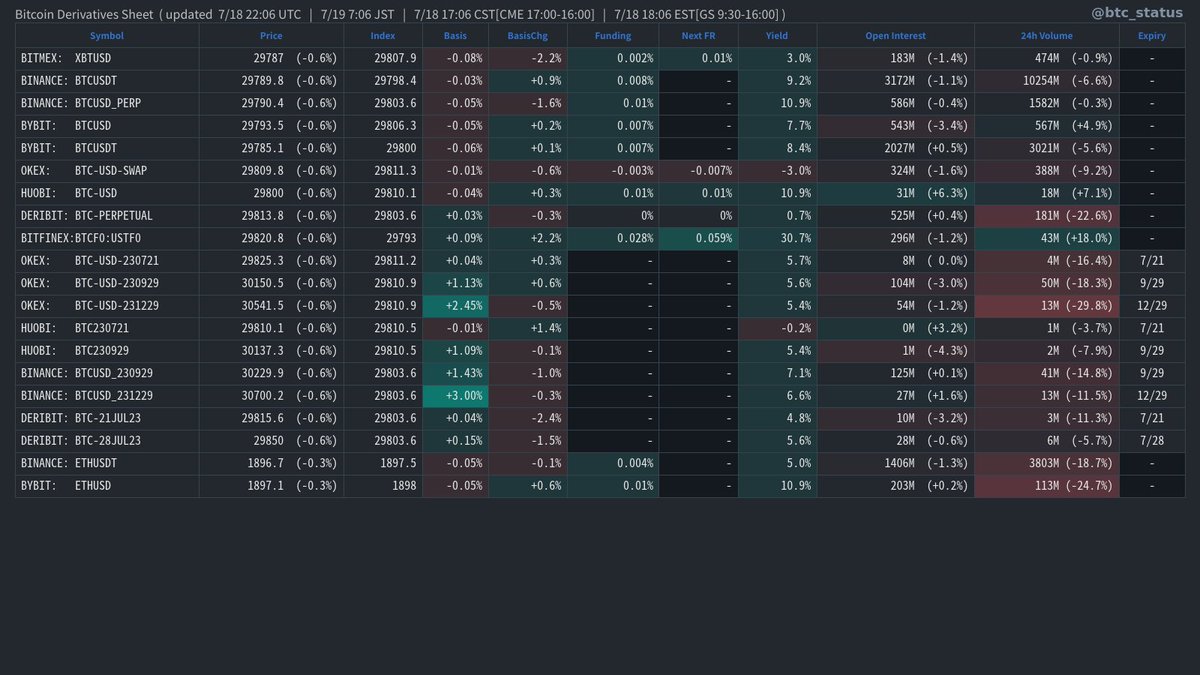Click the 113M (-24.7%) volume cell
The width and height of the screenshot is (1200, 675).
click(x=1046, y=486)
